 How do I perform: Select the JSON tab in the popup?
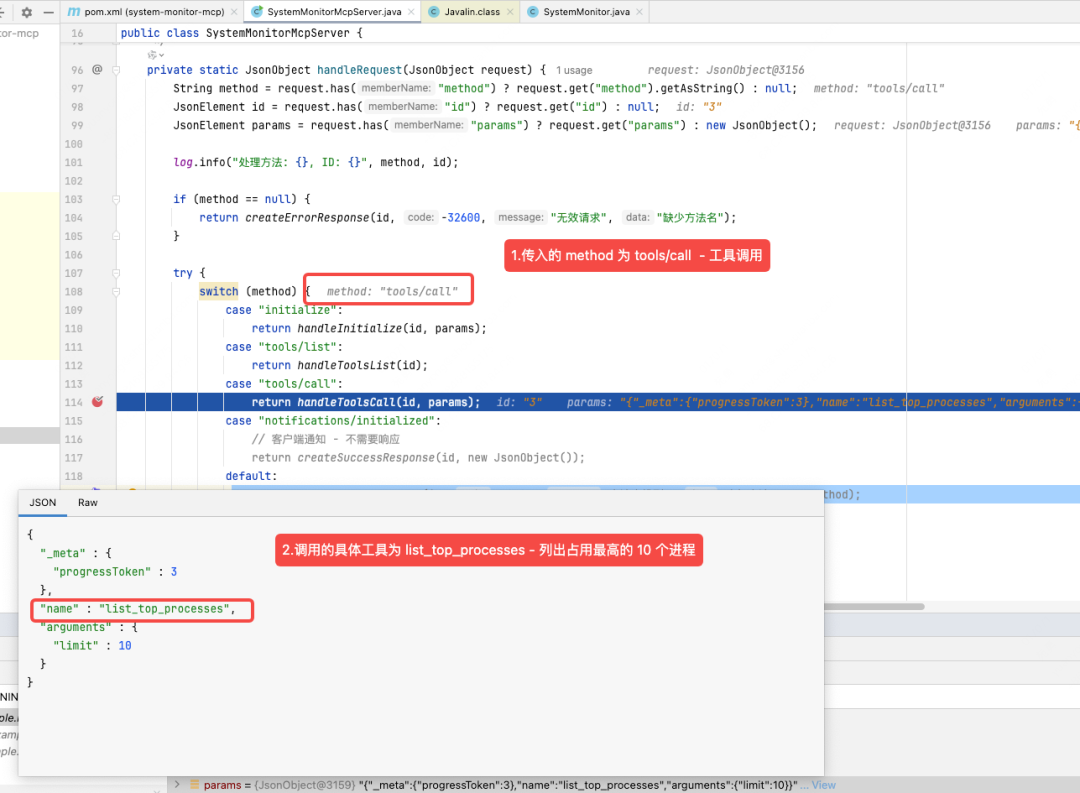[42, 502]
